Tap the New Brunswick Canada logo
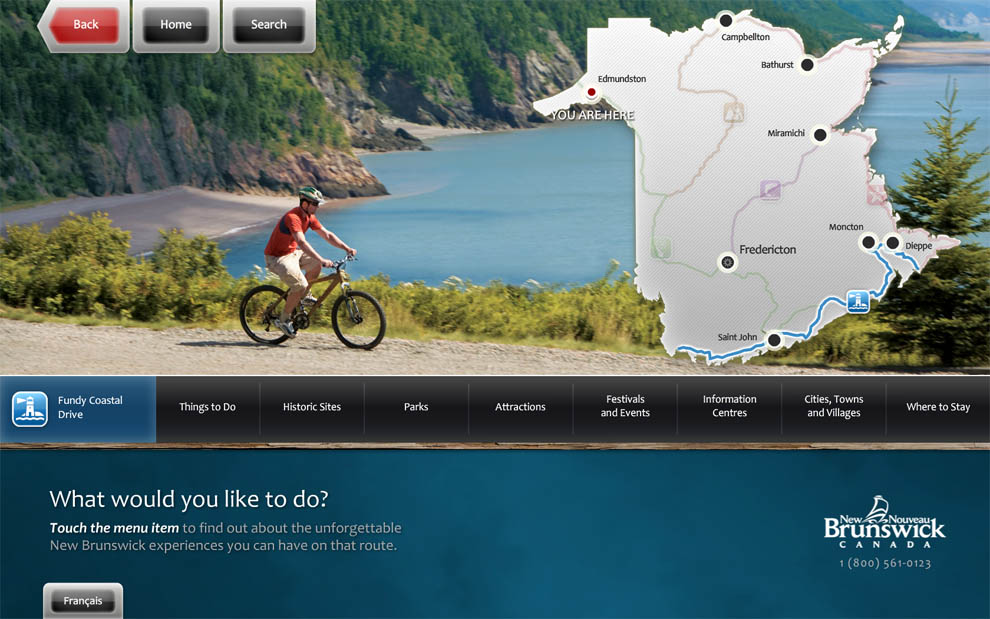Screen dimensions: 990x619 [884, 523]
